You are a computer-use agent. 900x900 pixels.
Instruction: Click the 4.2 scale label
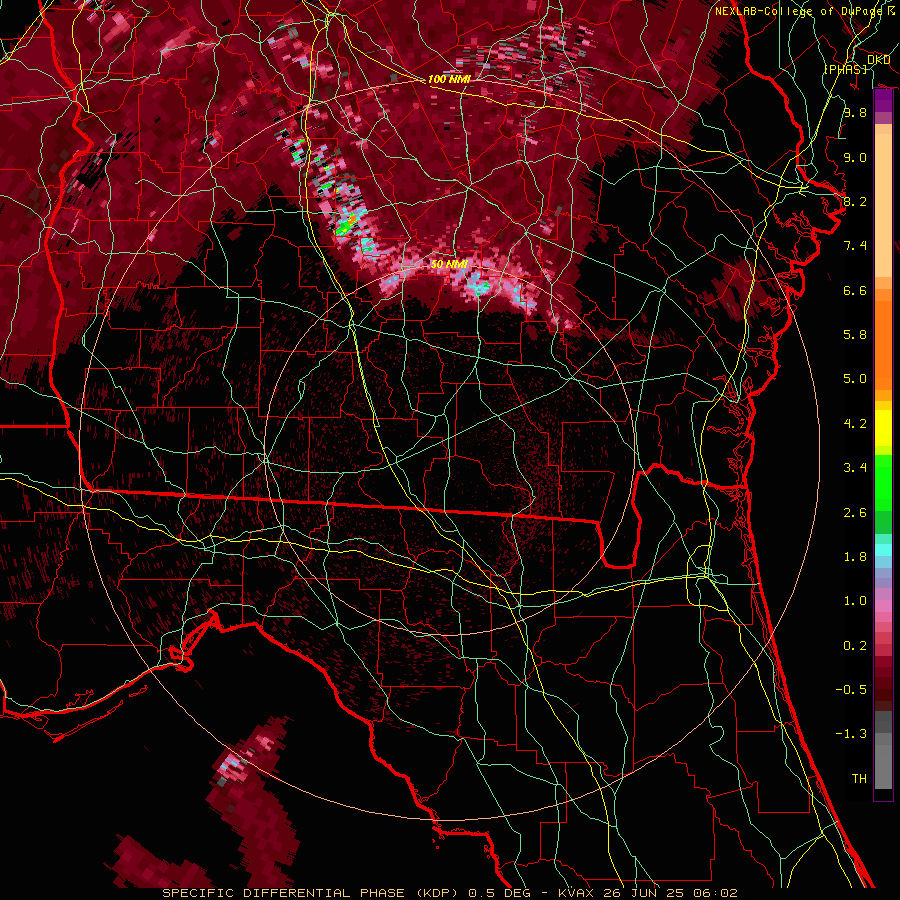855,424
